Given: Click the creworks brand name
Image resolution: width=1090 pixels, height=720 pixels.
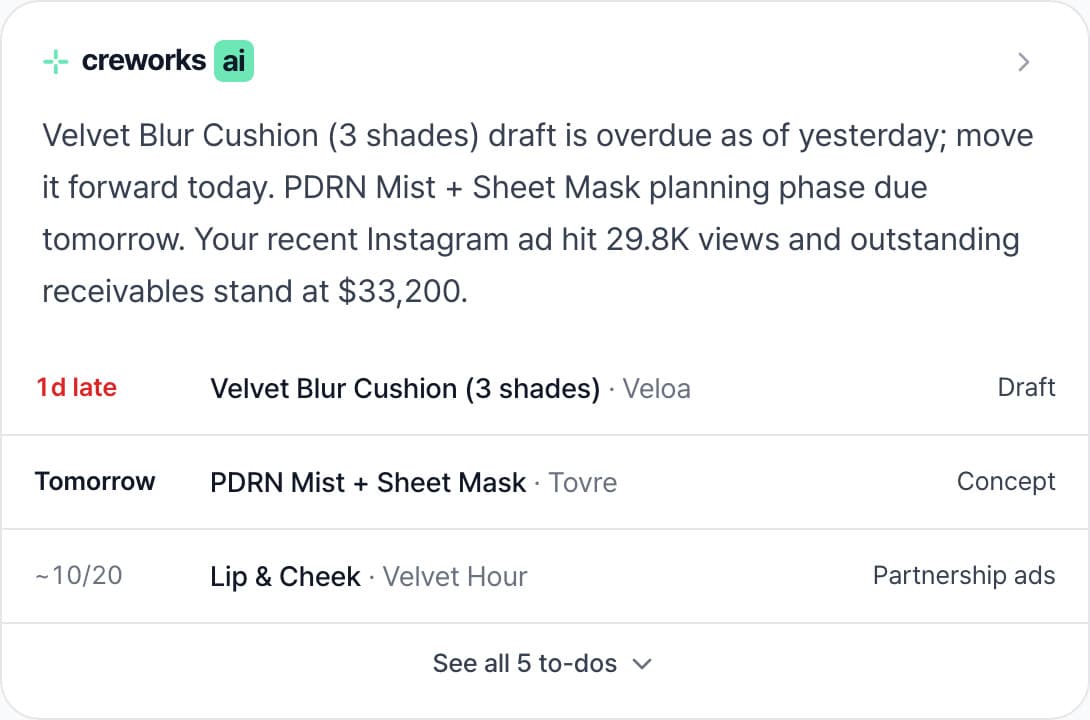Looking at the screenshot, I should pyautogui.click(x=144, y=61).
